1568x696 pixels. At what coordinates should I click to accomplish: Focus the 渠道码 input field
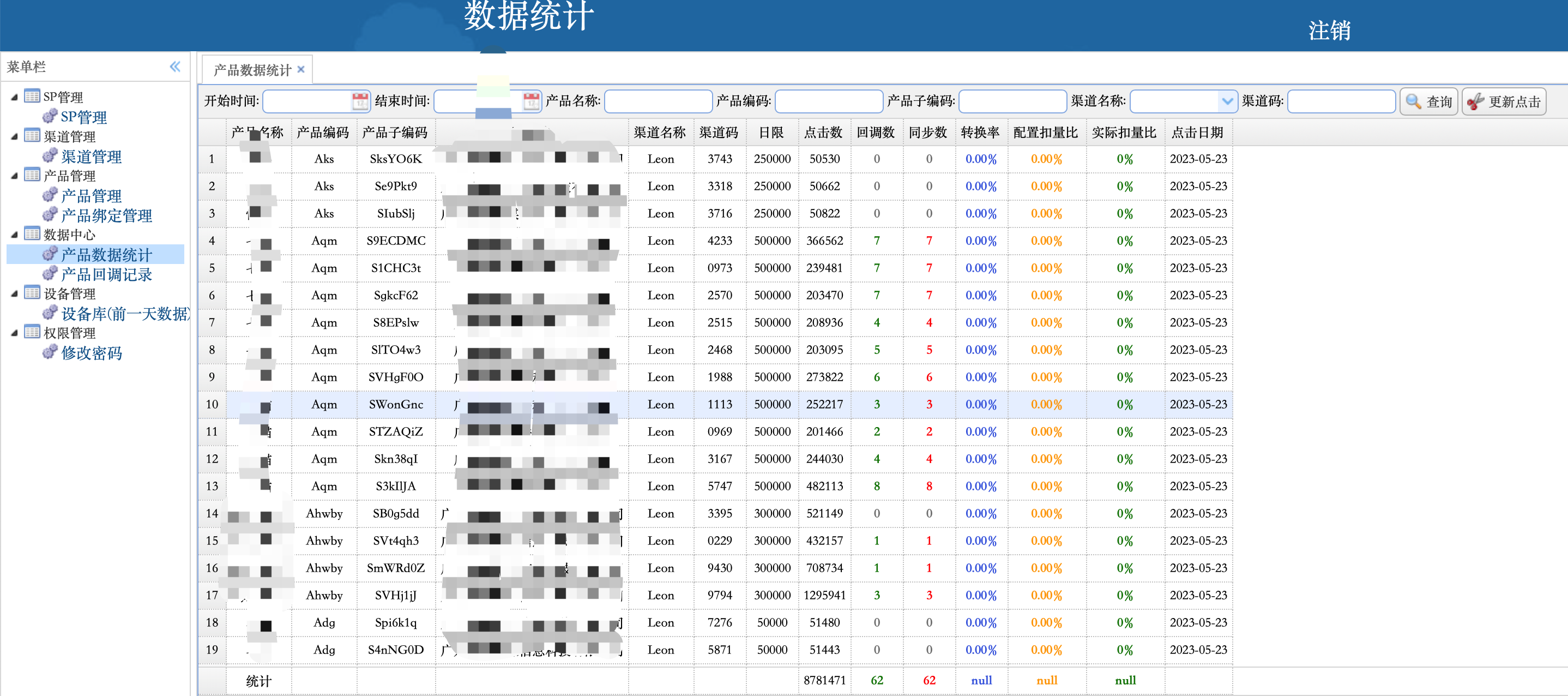(x=1341, y=101)
